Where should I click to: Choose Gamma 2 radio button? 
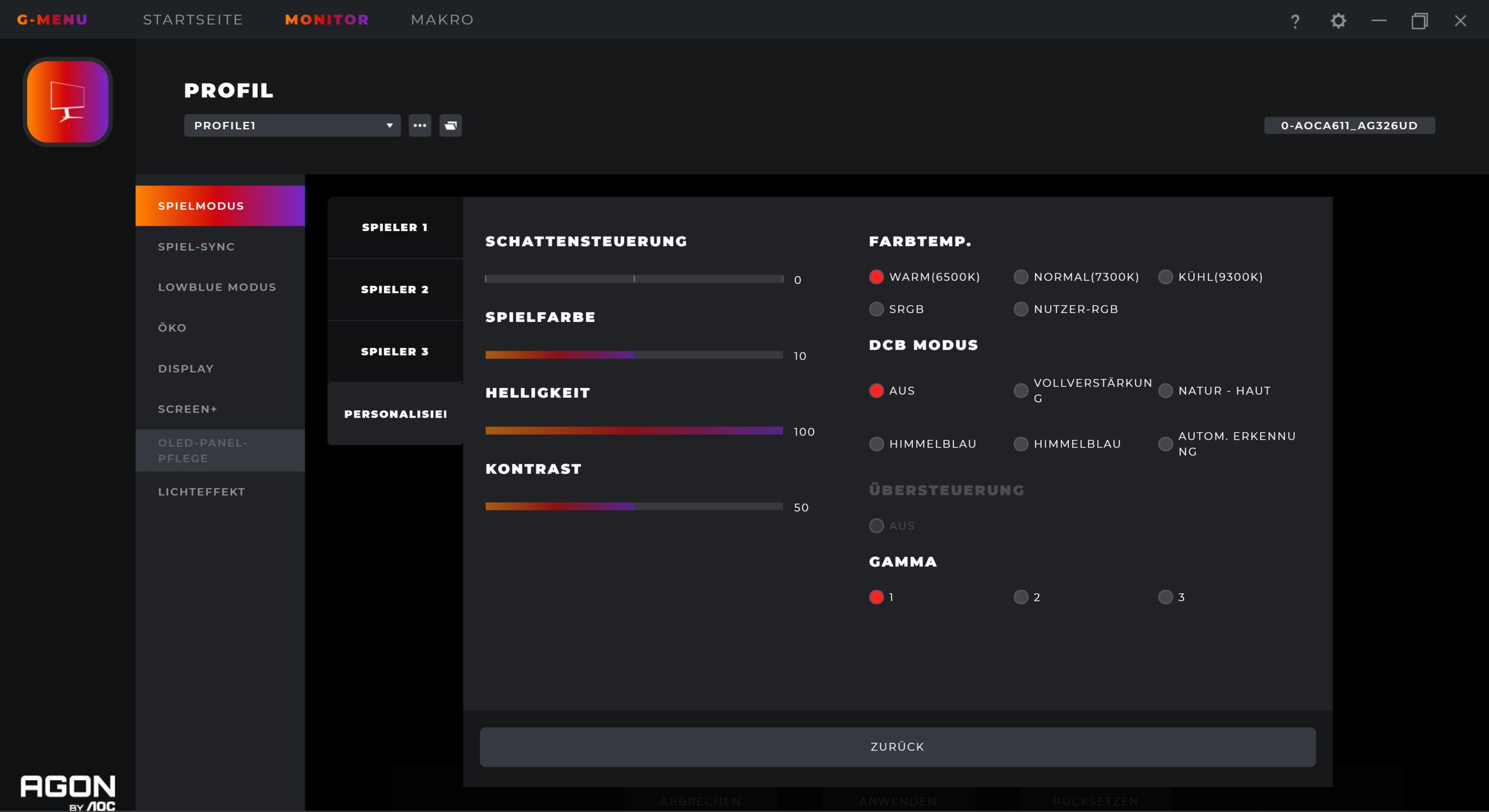point(1021,597)
